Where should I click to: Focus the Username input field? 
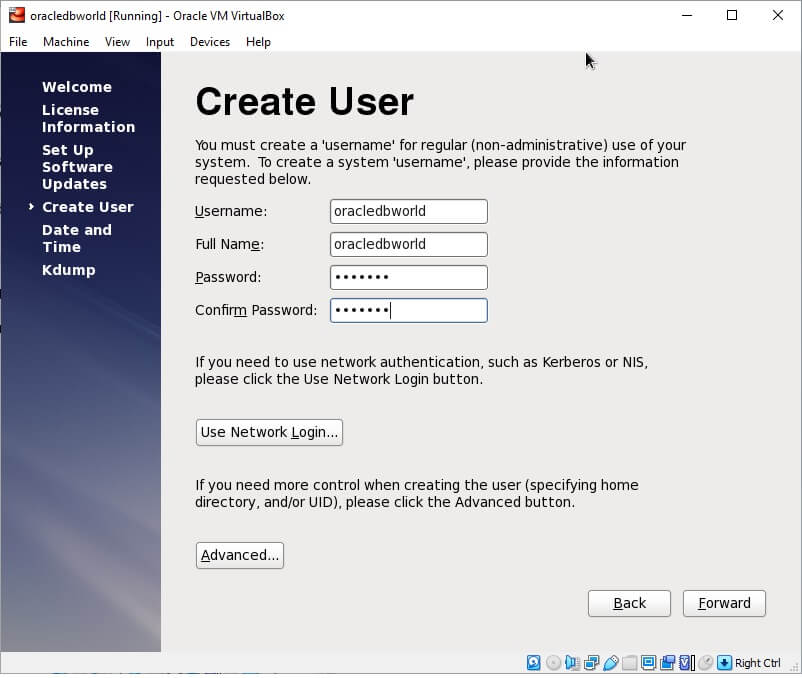pyautogui.click(x=409, y=211)
